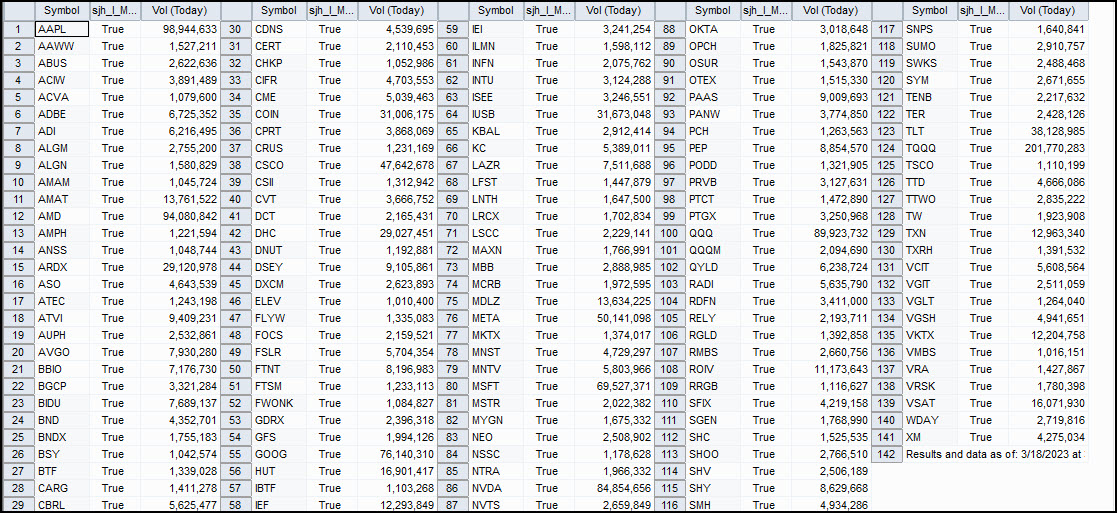Select the MSFT symbol cell

tap(497, 386)
